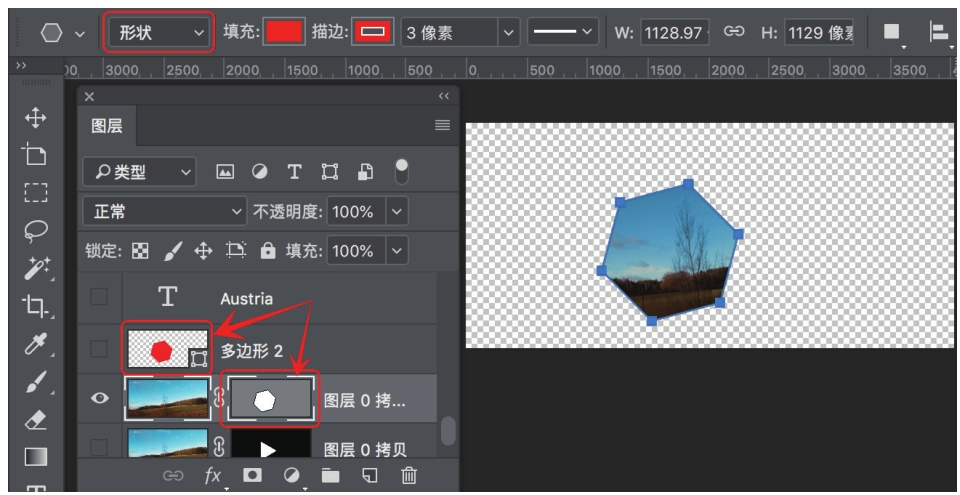
Task: Expand the collapsed toolbar arrows
Action: tap(21, 65)
